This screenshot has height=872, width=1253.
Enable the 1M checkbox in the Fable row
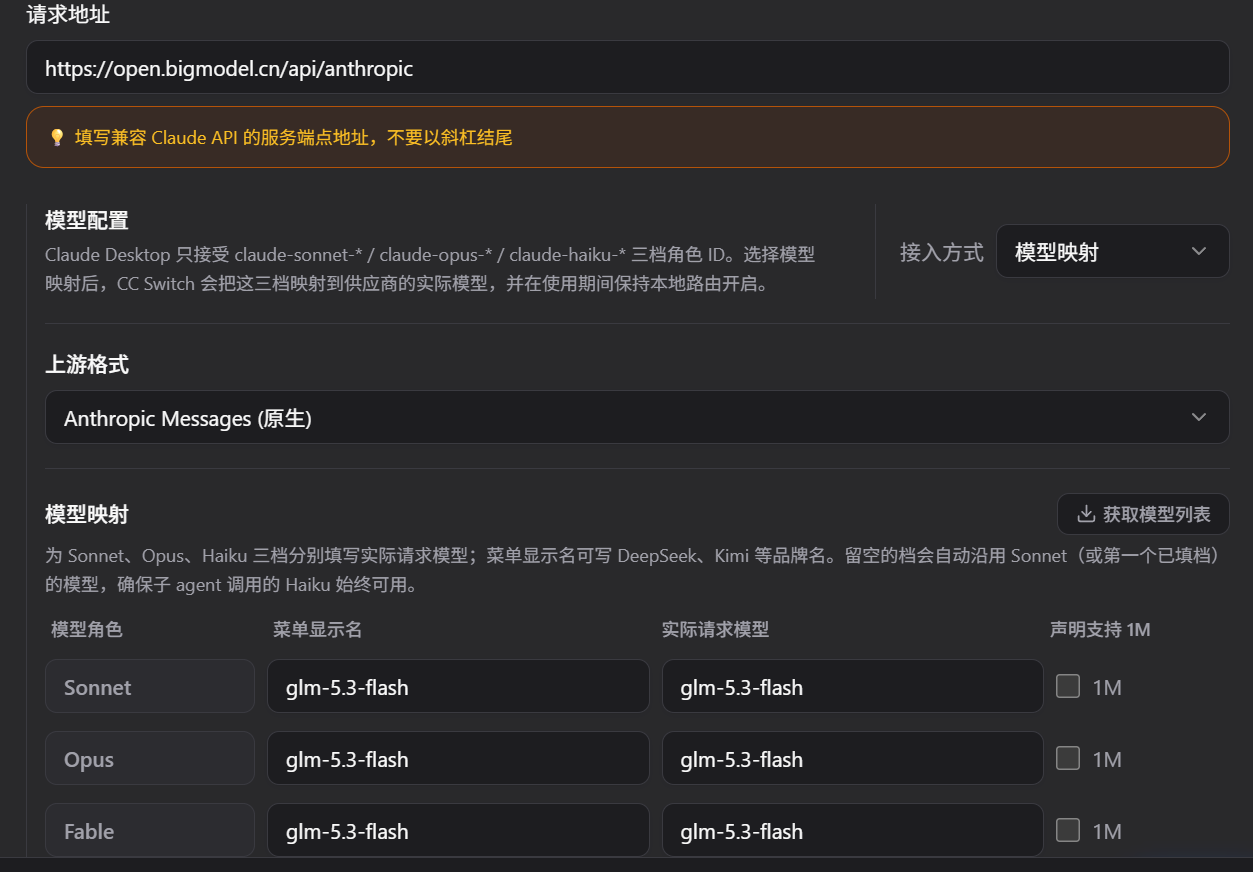(1068, 830)
